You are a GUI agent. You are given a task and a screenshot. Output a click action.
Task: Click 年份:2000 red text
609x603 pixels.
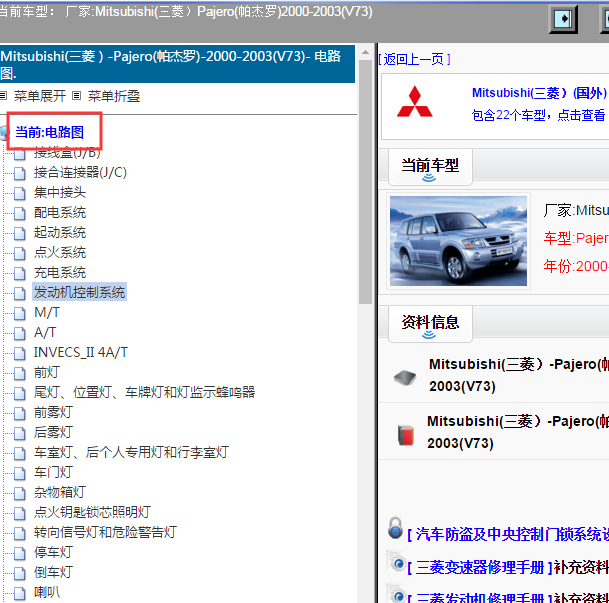(x=576, y=266)
